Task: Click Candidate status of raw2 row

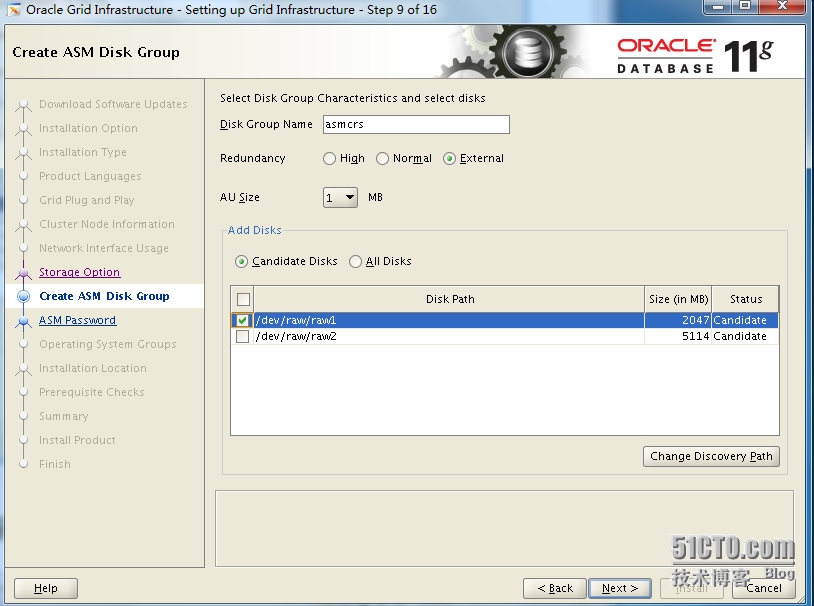Action: click(x=745, y=336)
